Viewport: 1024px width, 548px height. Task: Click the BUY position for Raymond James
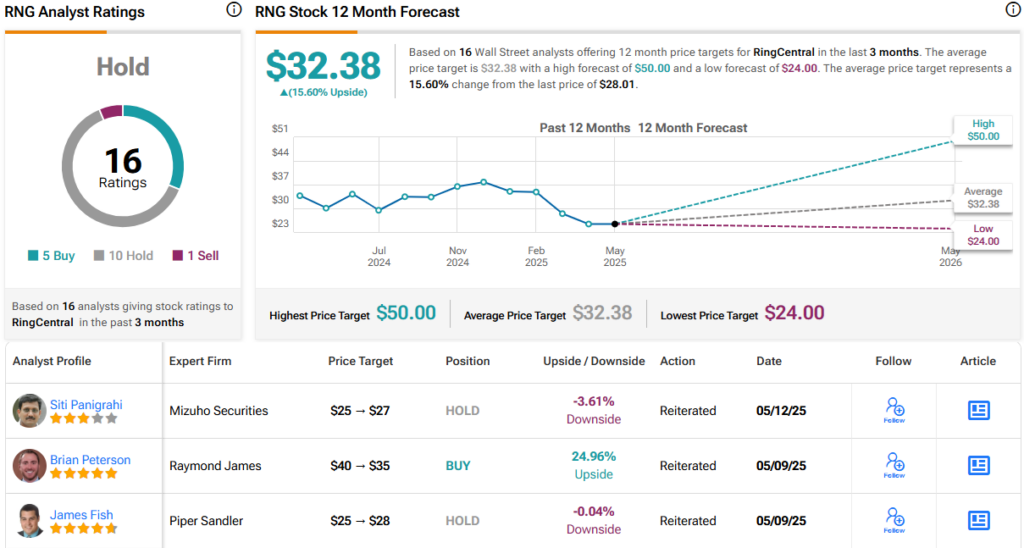point(458,466)
